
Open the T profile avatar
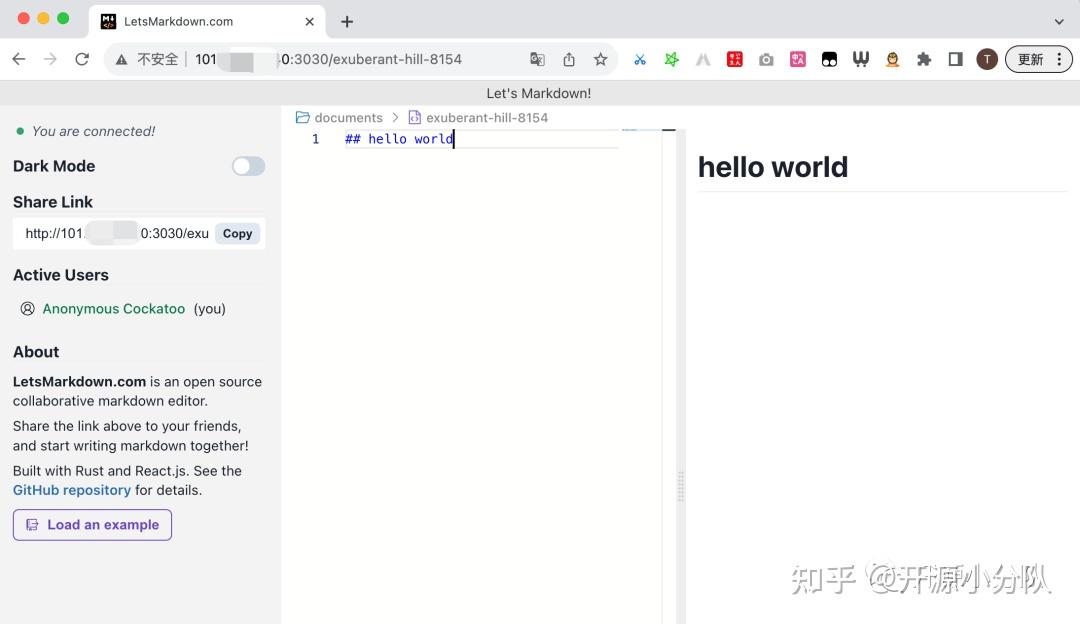click(x=987, y=60)
